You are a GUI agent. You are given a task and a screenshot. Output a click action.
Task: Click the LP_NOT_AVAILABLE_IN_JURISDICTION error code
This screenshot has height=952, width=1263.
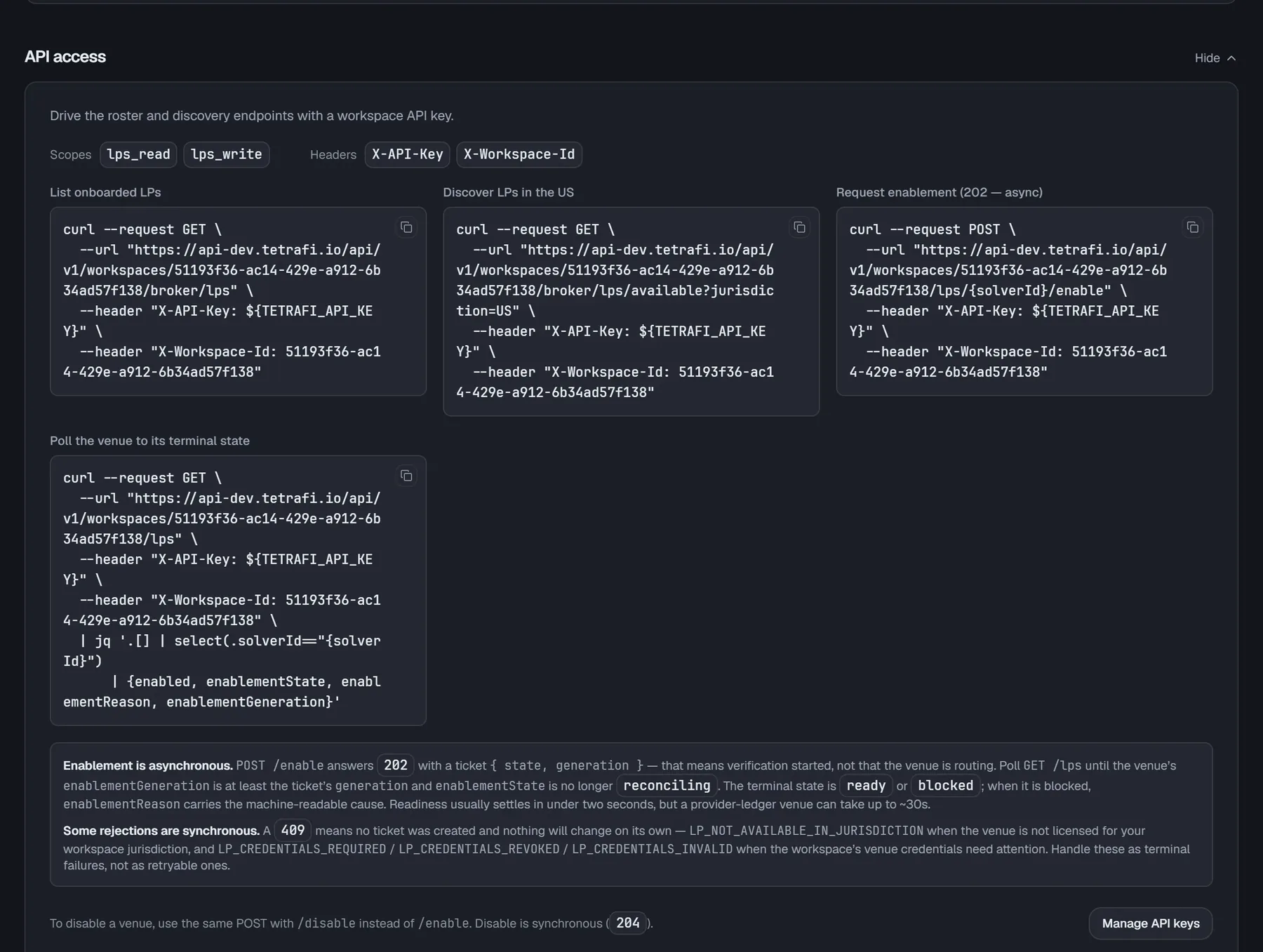806,831
